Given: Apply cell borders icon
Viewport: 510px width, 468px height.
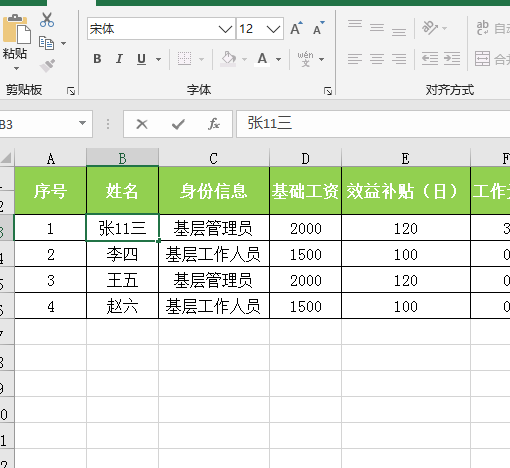Looking at the screenshot, I should [184, 59].
